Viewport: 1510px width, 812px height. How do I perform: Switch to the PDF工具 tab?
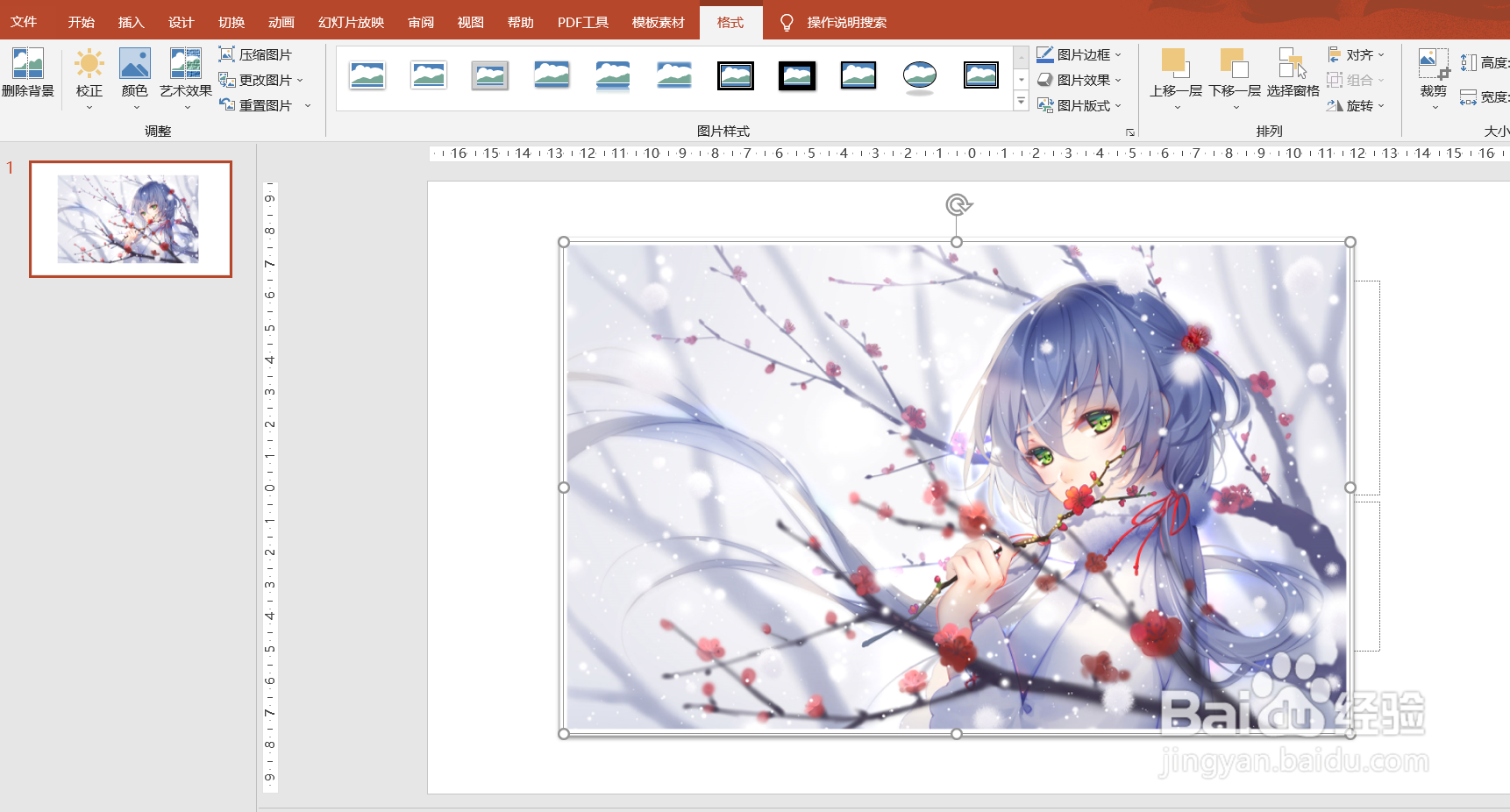pyautogui.click(x=583, y=22)
